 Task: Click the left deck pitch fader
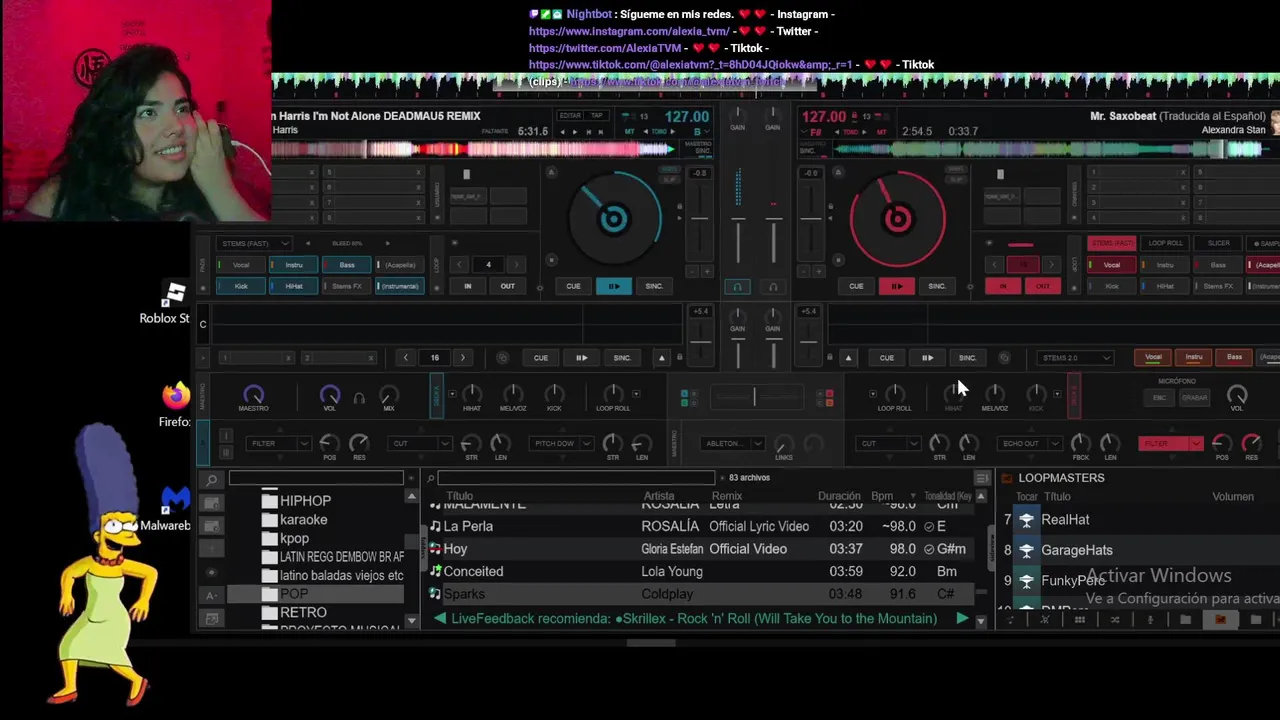700,218
